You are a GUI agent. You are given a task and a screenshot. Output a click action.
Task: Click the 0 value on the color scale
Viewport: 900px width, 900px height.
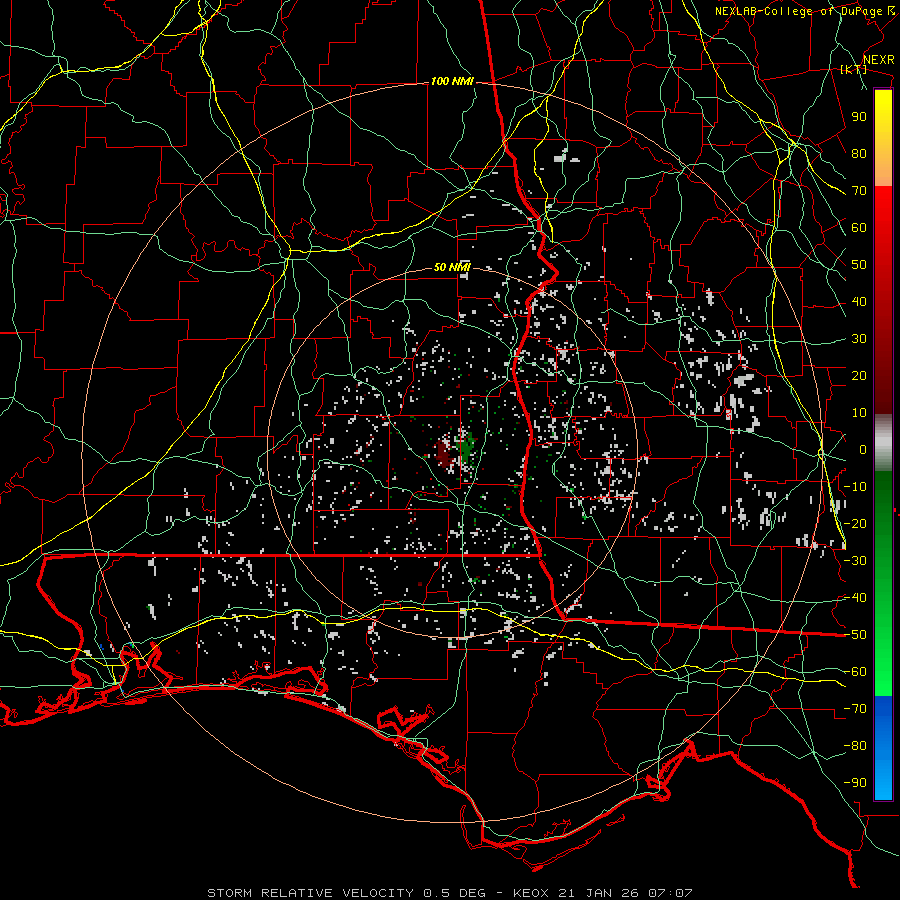(863, 450)
